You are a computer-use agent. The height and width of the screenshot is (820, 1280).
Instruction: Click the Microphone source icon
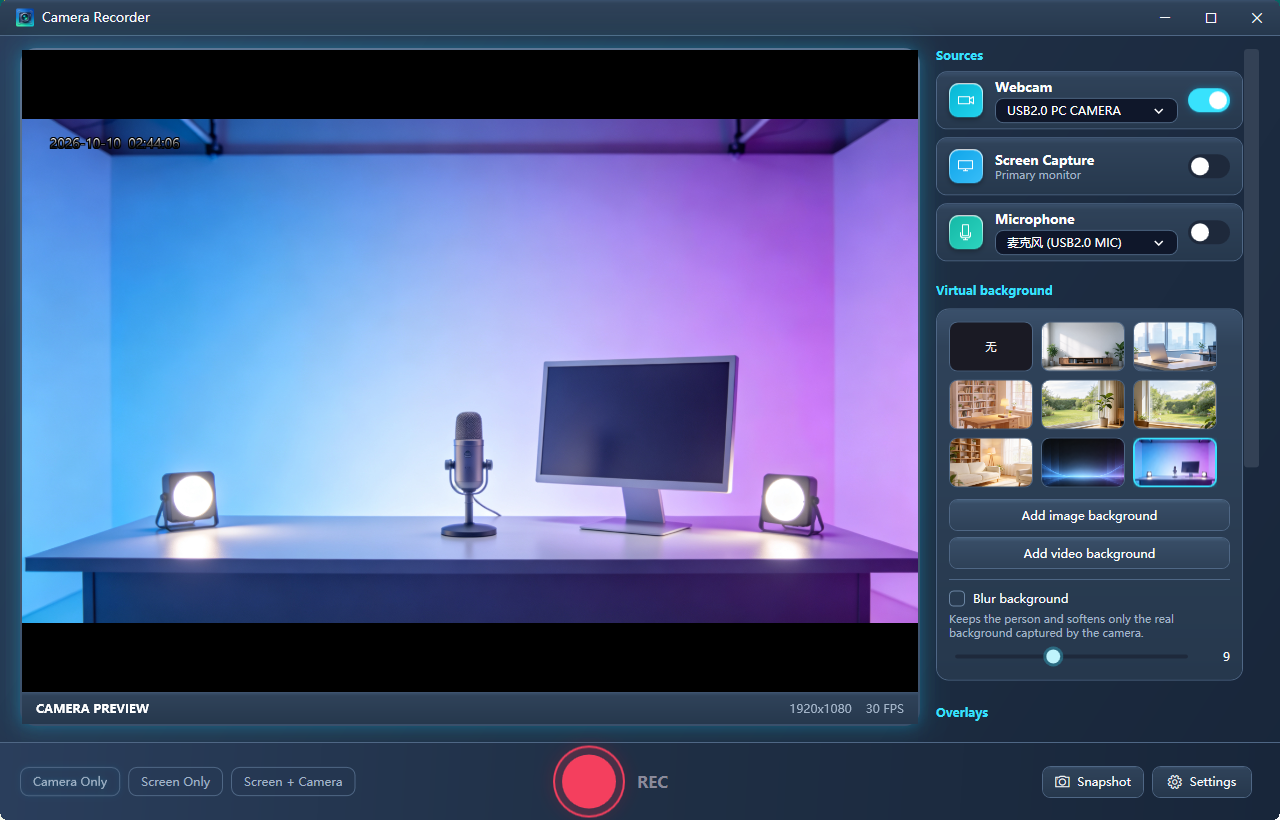coord(966,232)
